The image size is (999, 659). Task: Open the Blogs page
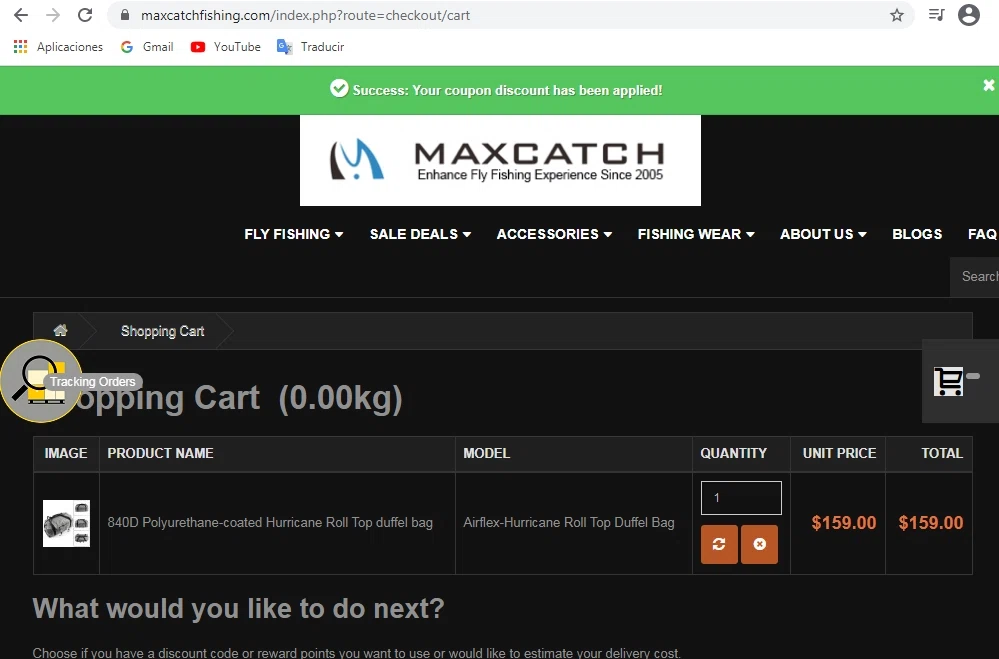[x=917, y=234]
